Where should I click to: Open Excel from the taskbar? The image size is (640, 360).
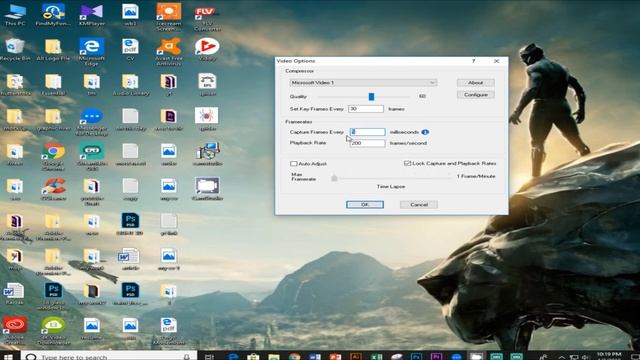(x=376, y=356)
